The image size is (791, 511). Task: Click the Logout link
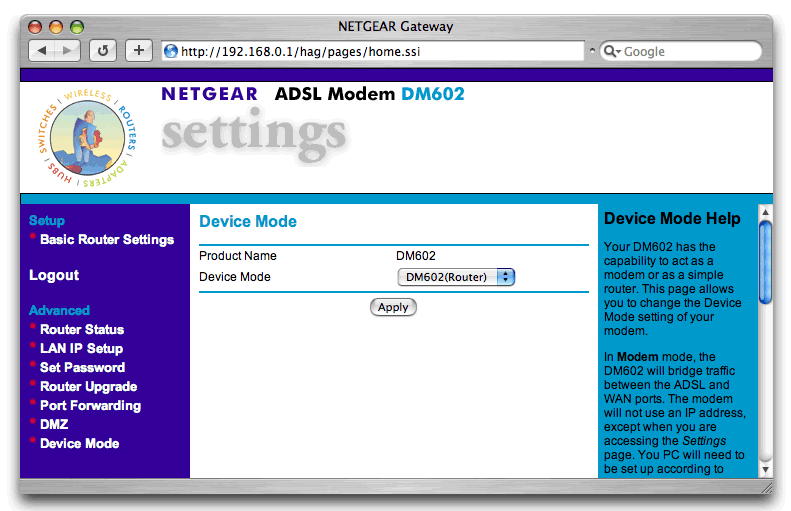[x=54, y=275]
